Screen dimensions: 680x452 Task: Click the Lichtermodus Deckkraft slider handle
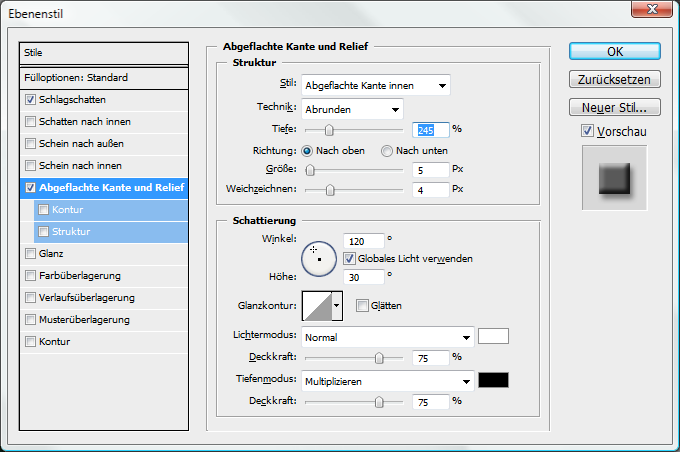[x=379, y=358]
